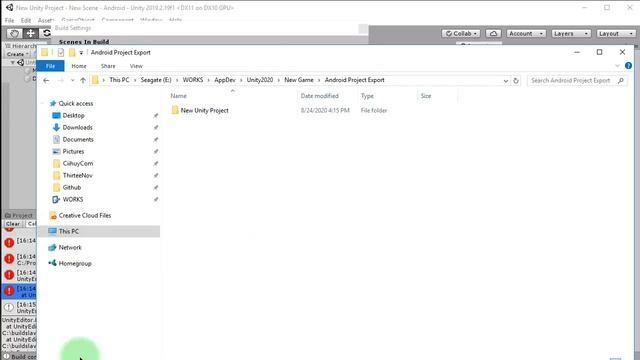Open Network in navigation pane
640x360 pixels.
tap(70, 247)
